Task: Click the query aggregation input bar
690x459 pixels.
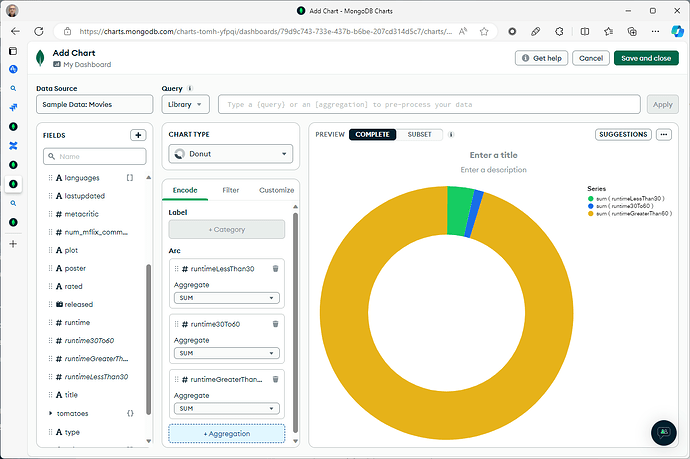Action: tap(429, 104)
